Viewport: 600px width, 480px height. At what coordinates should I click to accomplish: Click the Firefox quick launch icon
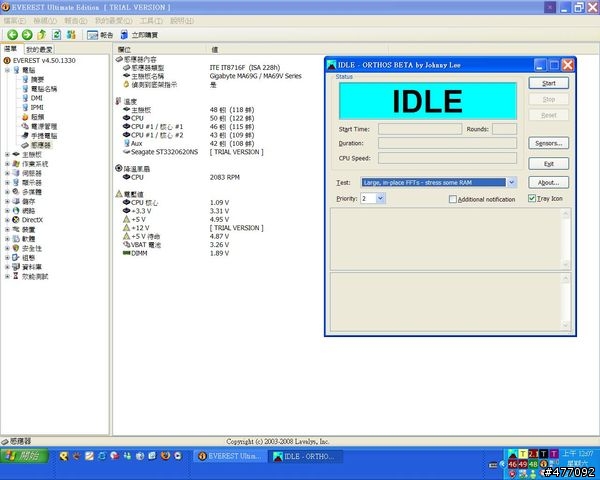pos(165,456)
